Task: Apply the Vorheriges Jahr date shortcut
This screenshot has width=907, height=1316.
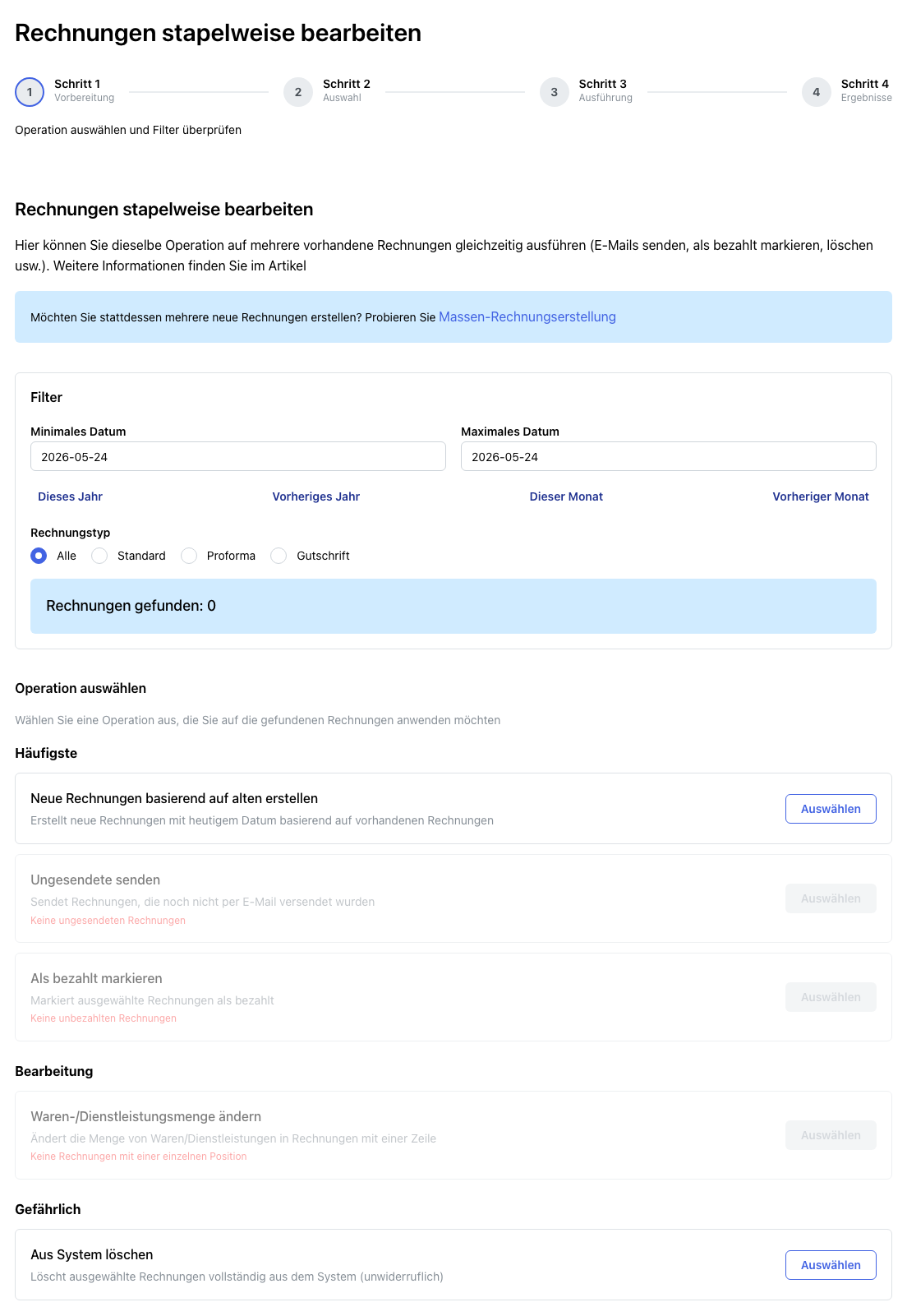Action: 316,496
